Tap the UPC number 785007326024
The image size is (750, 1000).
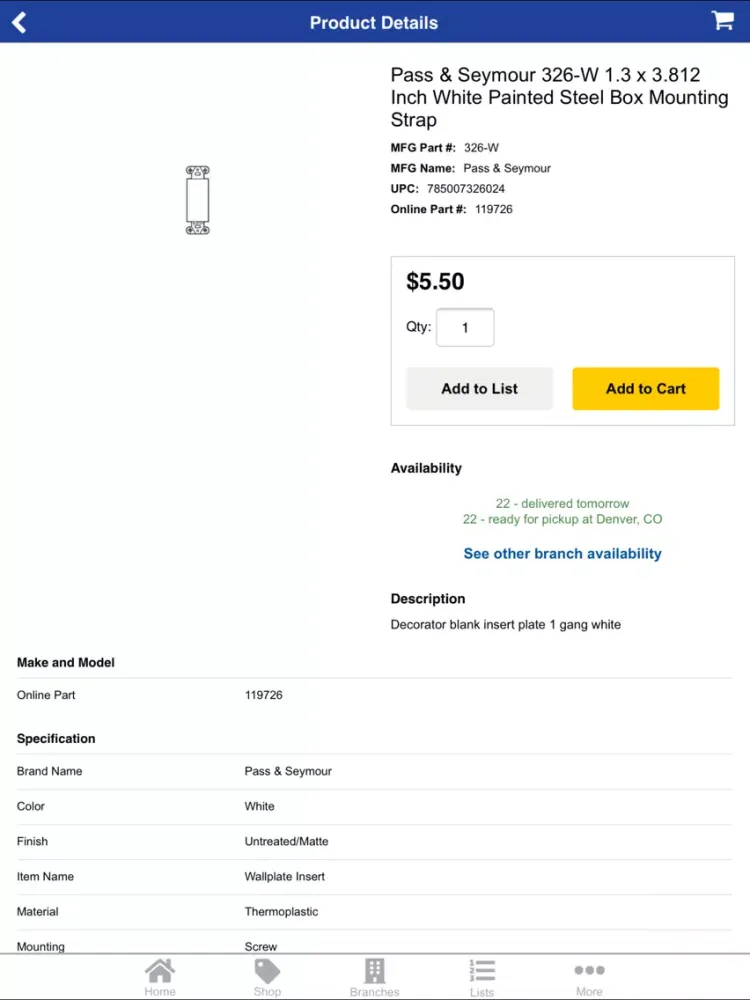point(466,189)
